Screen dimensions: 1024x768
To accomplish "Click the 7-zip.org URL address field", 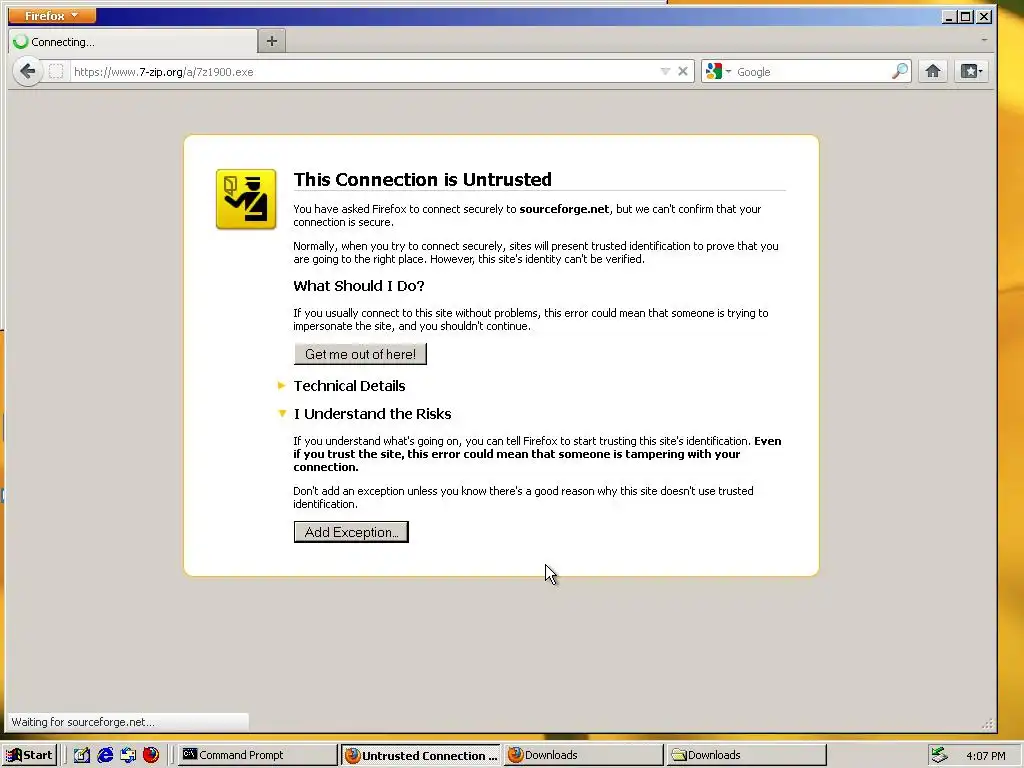I will 362,72.
